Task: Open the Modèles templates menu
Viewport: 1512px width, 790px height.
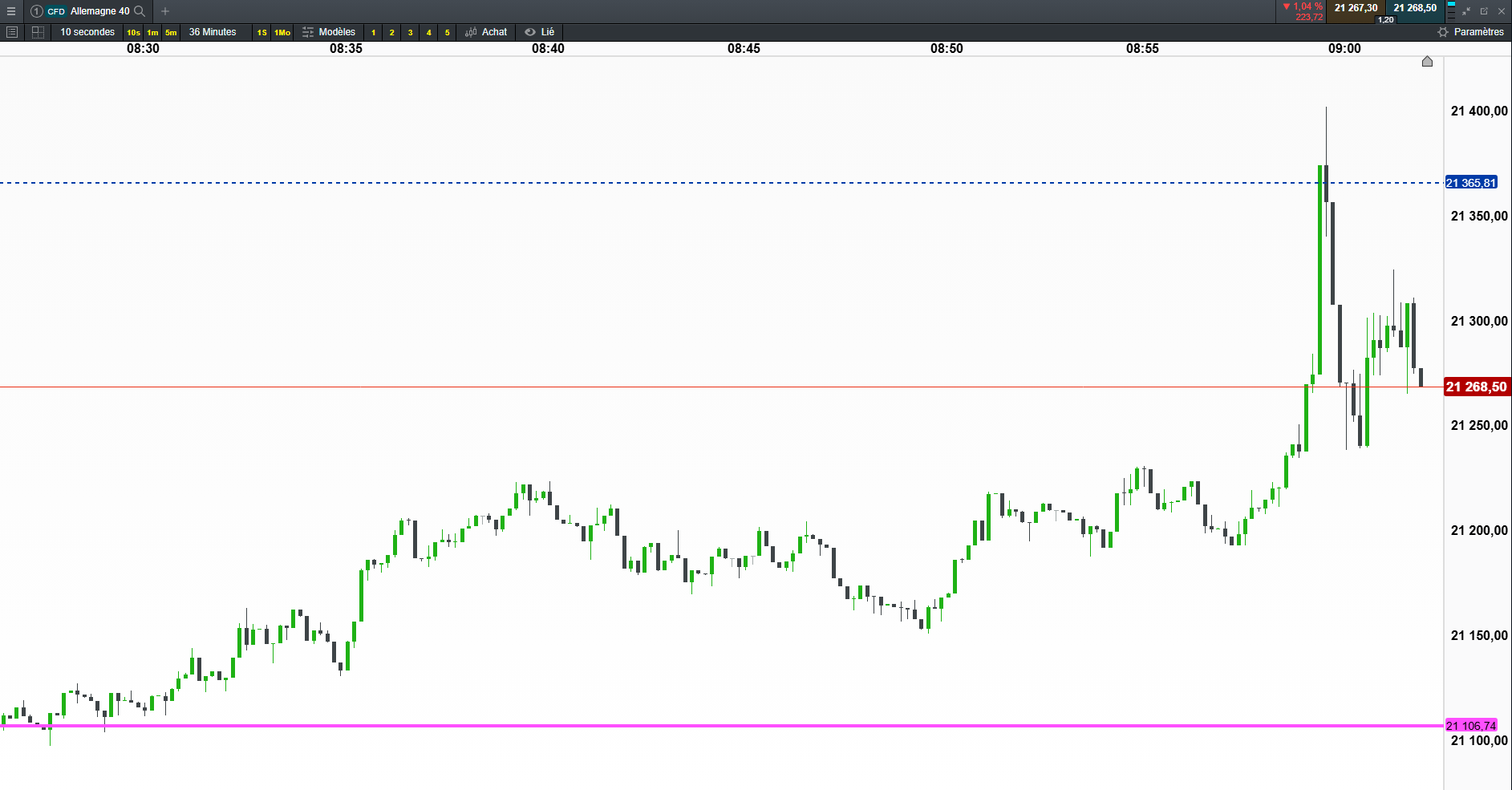Action: click(329, 32)
